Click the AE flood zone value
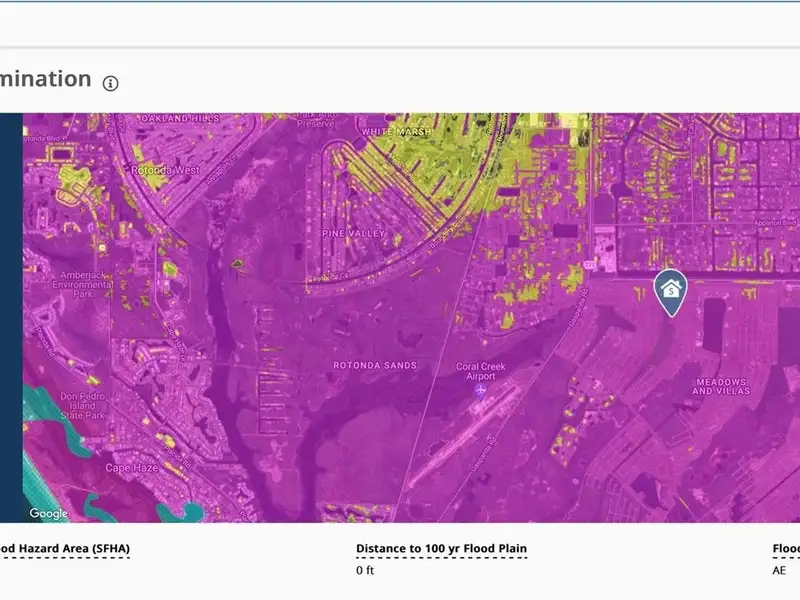800x600 pixels. click(x=779, y=570)
